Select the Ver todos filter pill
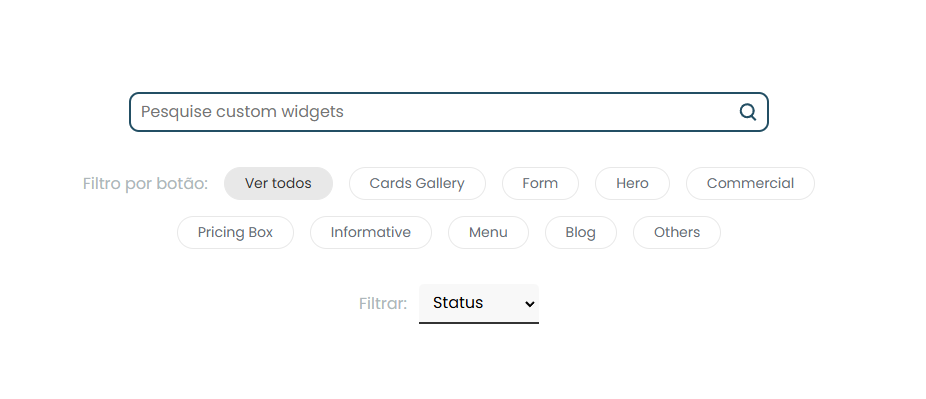 click(278, 184)
